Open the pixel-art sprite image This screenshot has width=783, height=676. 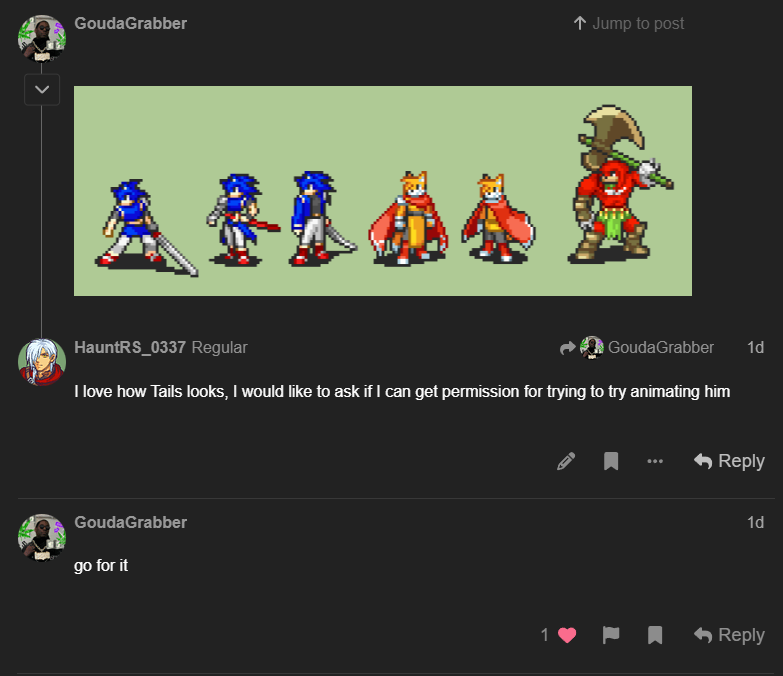coord(383,191)
